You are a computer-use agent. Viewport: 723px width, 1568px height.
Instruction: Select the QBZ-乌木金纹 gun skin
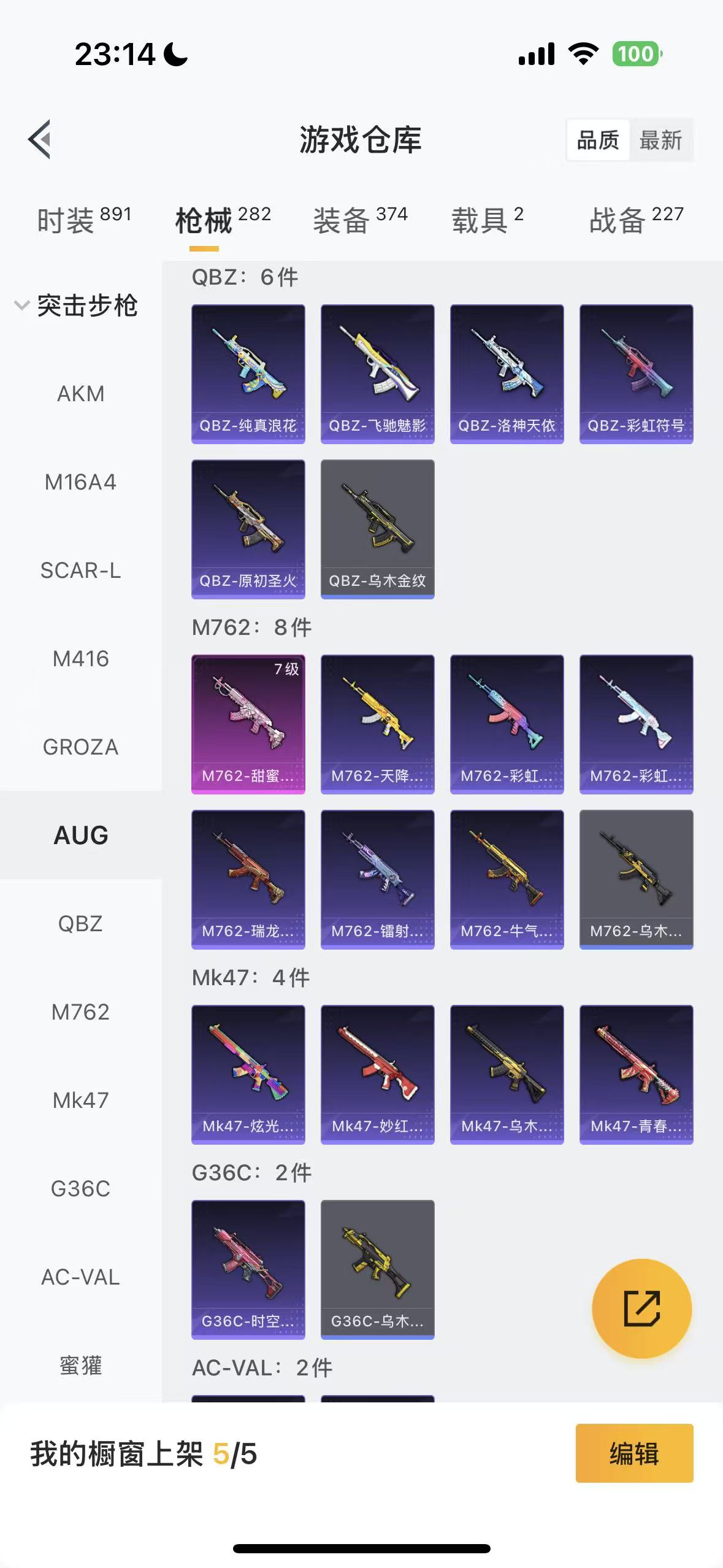click(378, 529)
